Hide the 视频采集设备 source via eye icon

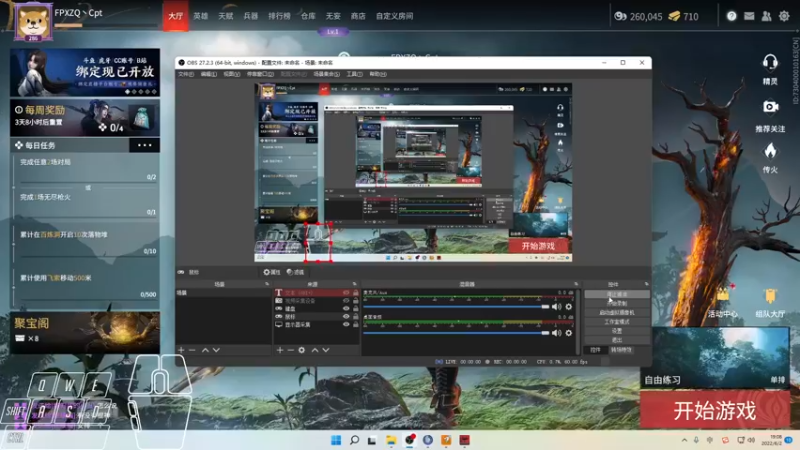pyautogui.click(x=346, y=301)
